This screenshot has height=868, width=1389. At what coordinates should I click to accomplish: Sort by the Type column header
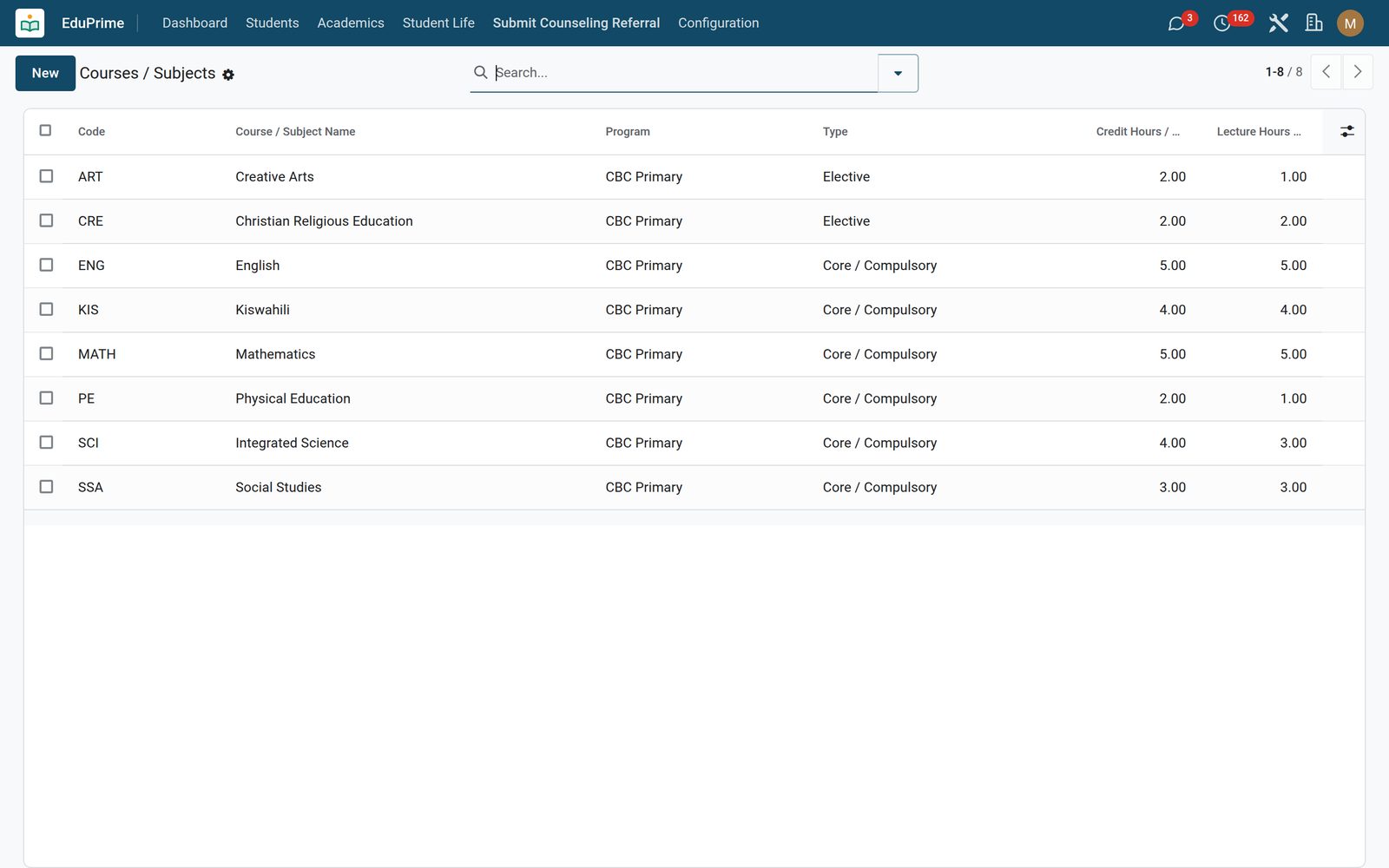click(835, 132)
